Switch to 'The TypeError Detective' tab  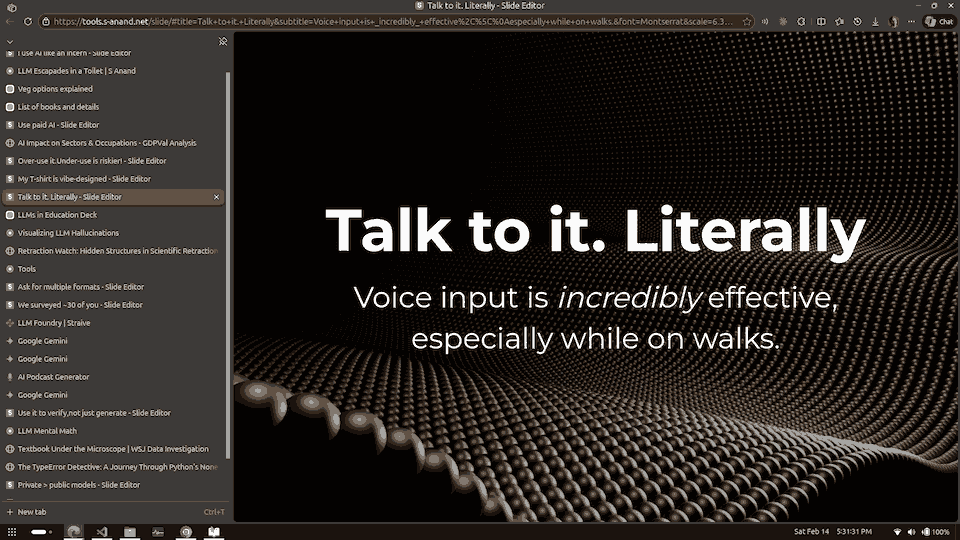[114, 467]
